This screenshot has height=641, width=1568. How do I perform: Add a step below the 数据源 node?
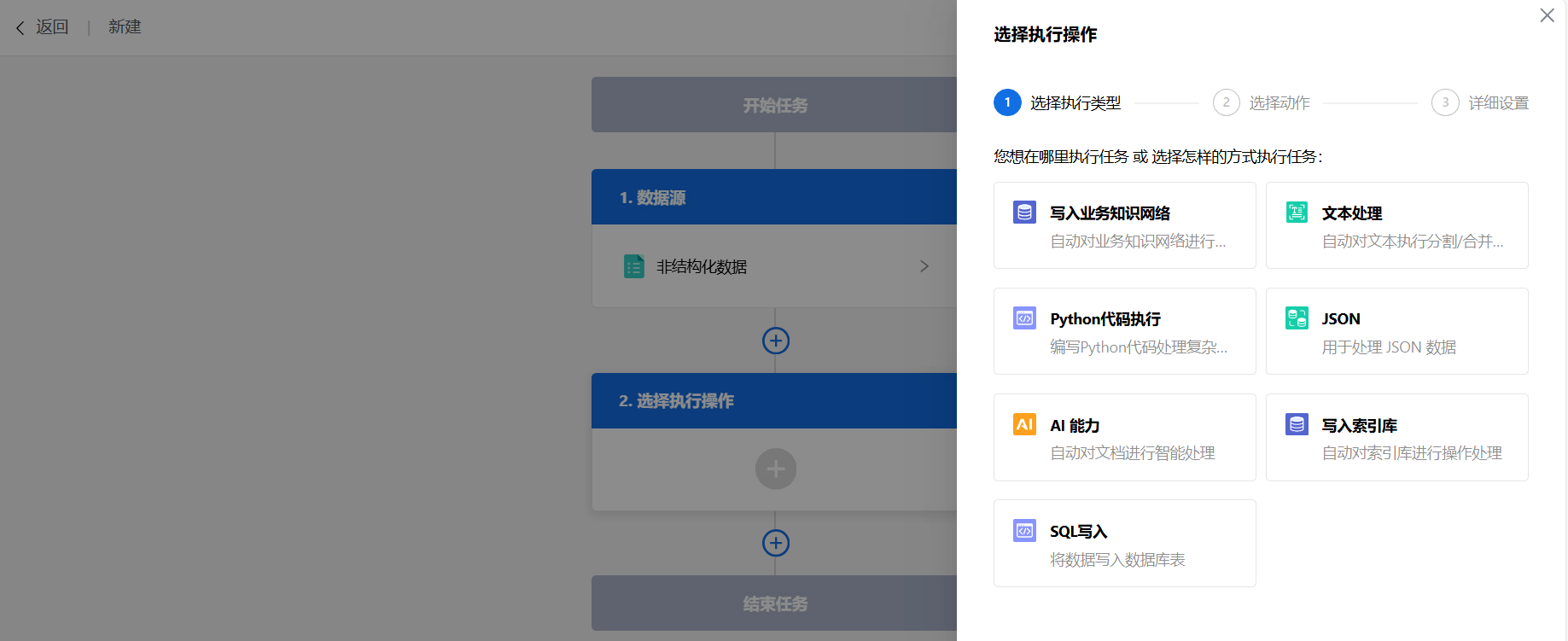coord(775,341)
